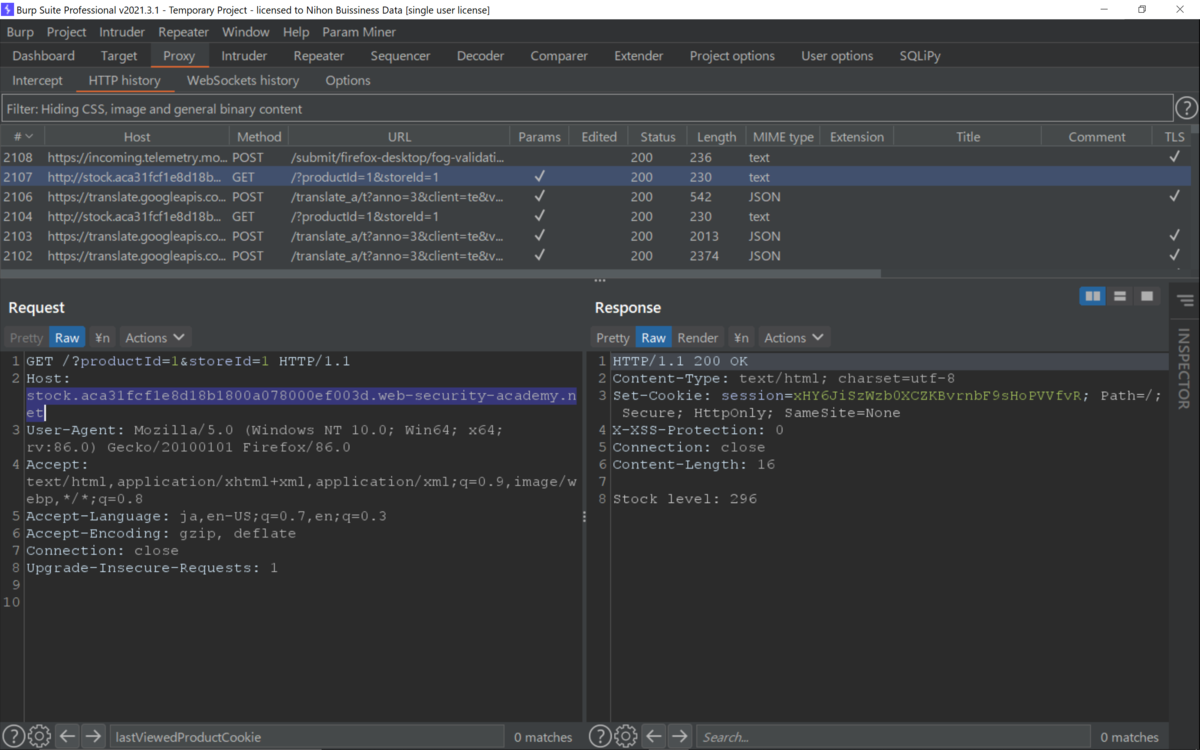
Task: Switch Response view to Render
Action: tap(698, 337)
